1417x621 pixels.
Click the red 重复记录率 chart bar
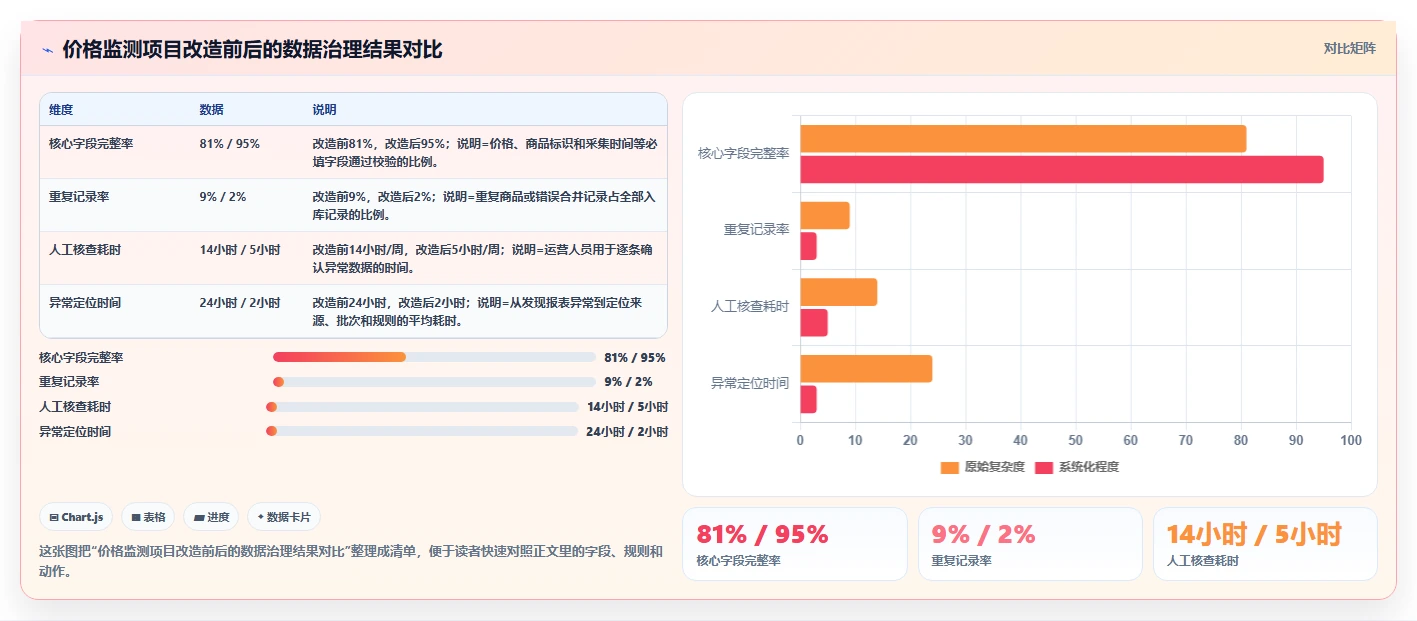[x=808, y=246]
